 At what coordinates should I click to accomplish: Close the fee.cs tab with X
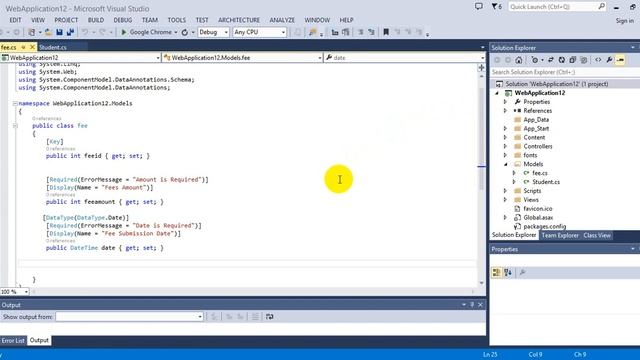click(x=32, y=47)
